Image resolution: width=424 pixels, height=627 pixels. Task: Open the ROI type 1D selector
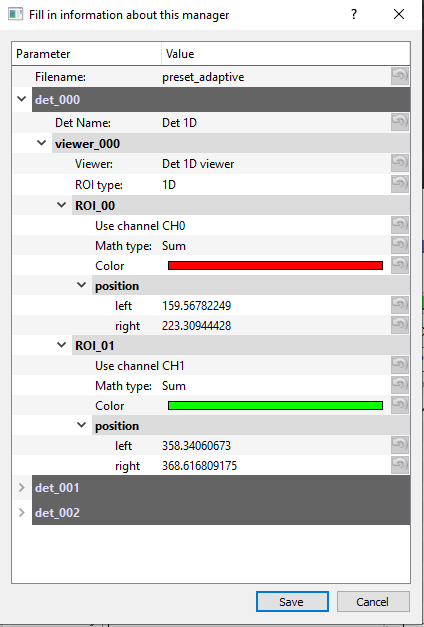click(169, 185)
